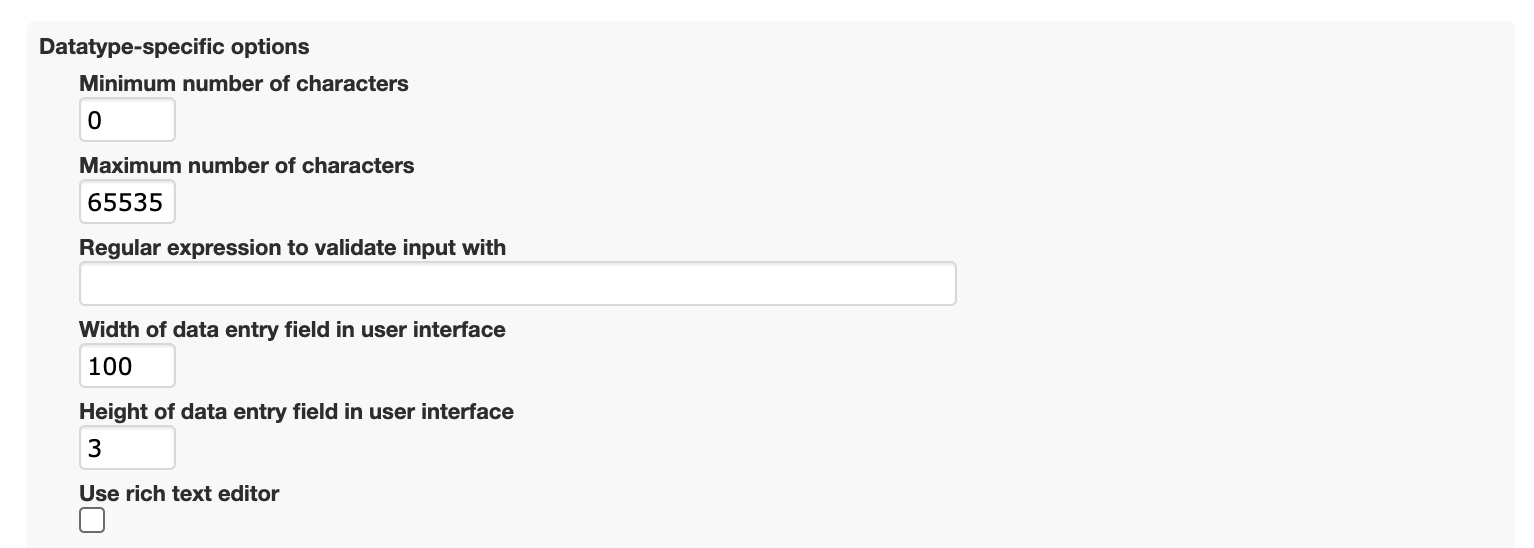
Task: Click the regular expression validation text box
Action: point(517,284)
